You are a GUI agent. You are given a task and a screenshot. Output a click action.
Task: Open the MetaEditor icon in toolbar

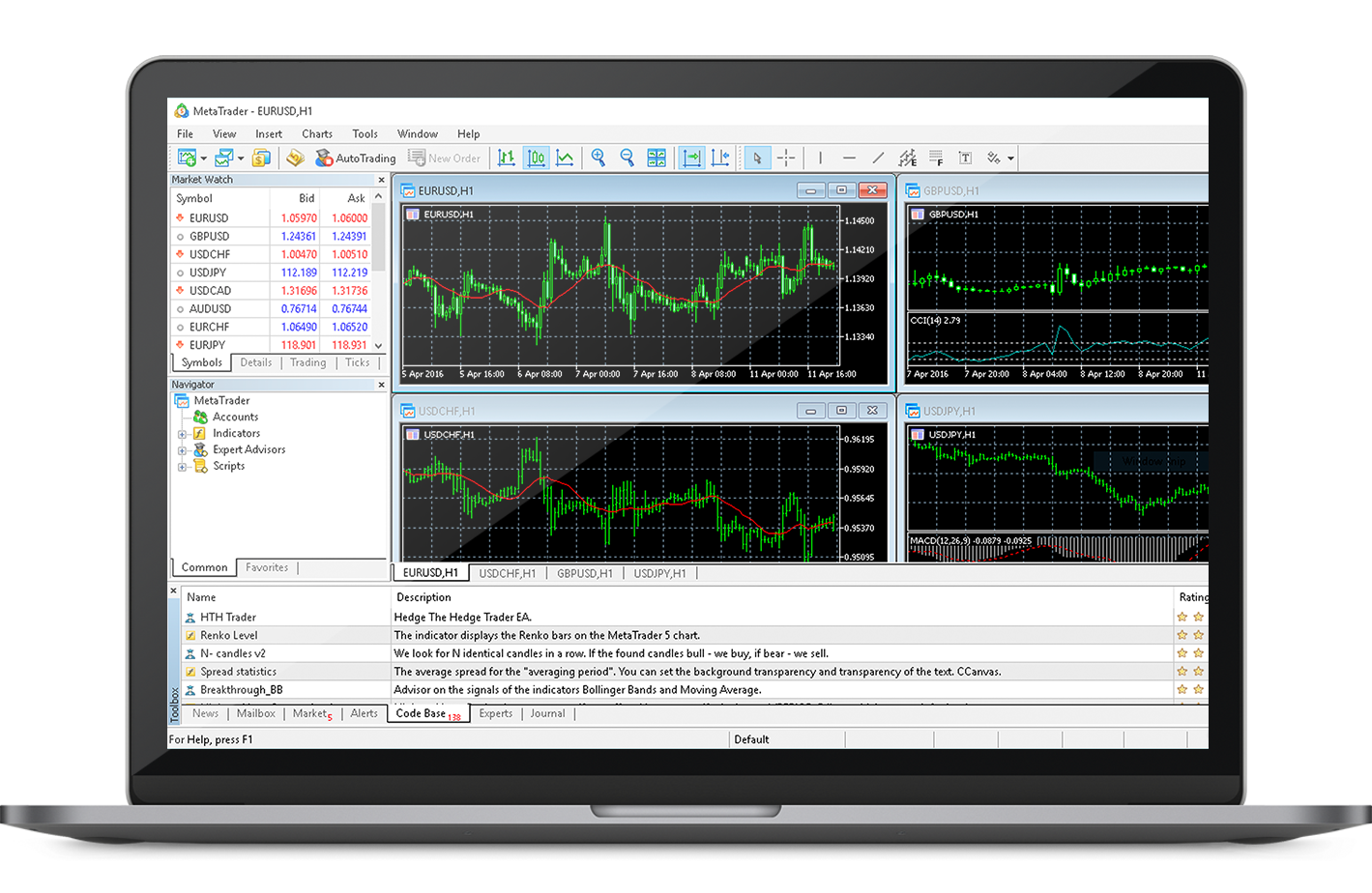(x=296, y=158)
